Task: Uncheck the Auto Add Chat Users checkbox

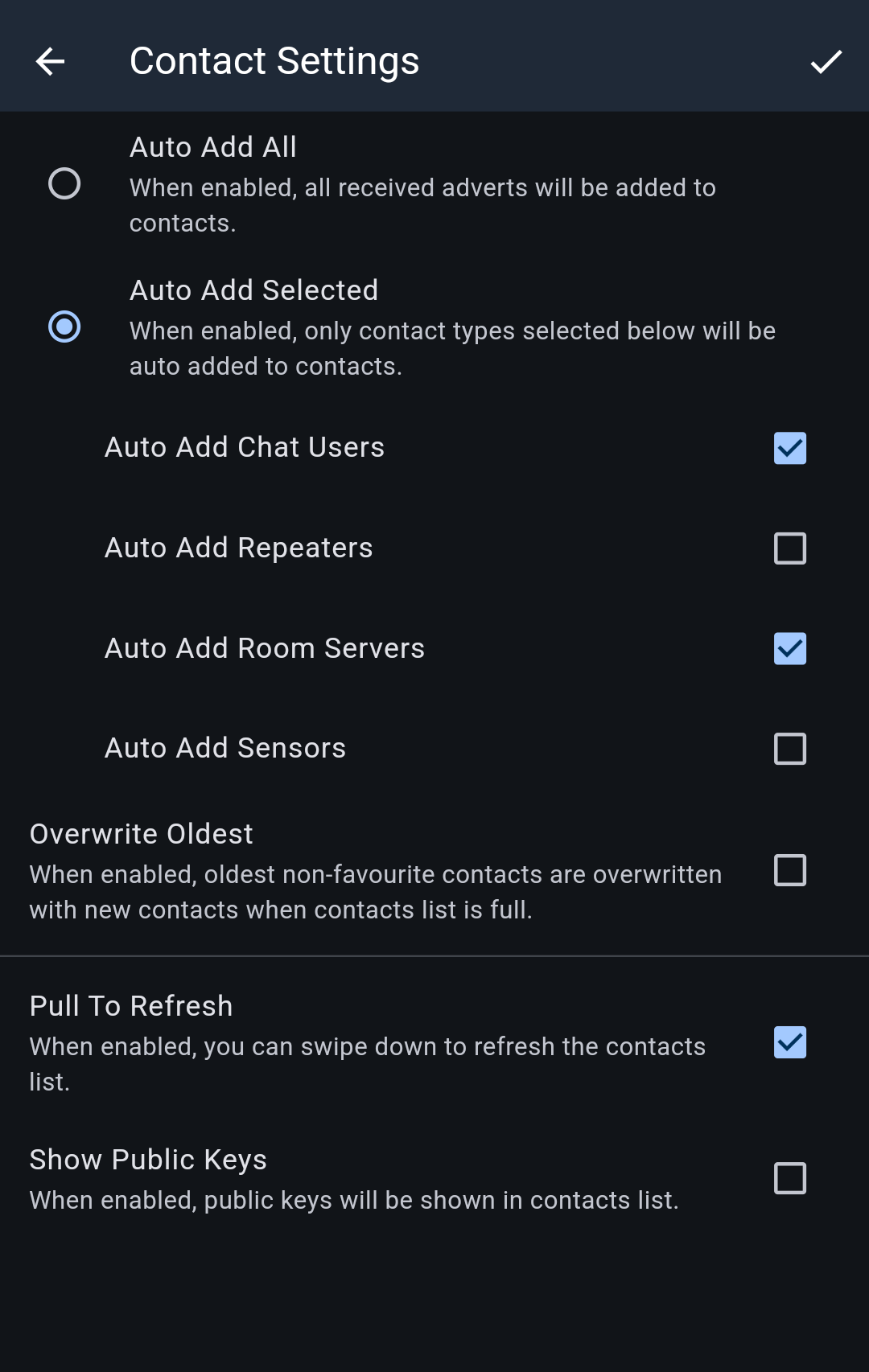Action: click(789, 448)
